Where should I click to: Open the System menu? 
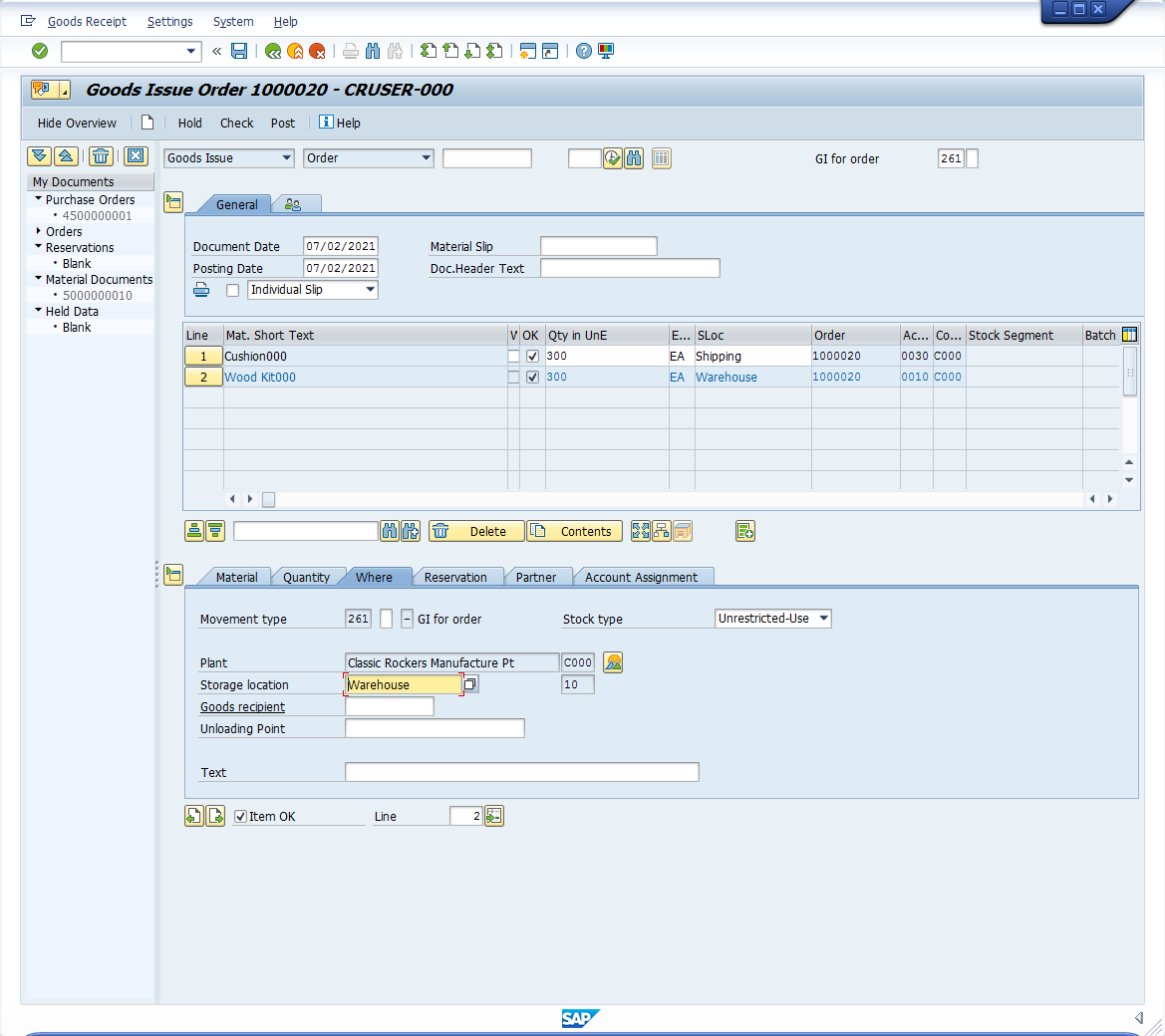[x=233, y=22]
